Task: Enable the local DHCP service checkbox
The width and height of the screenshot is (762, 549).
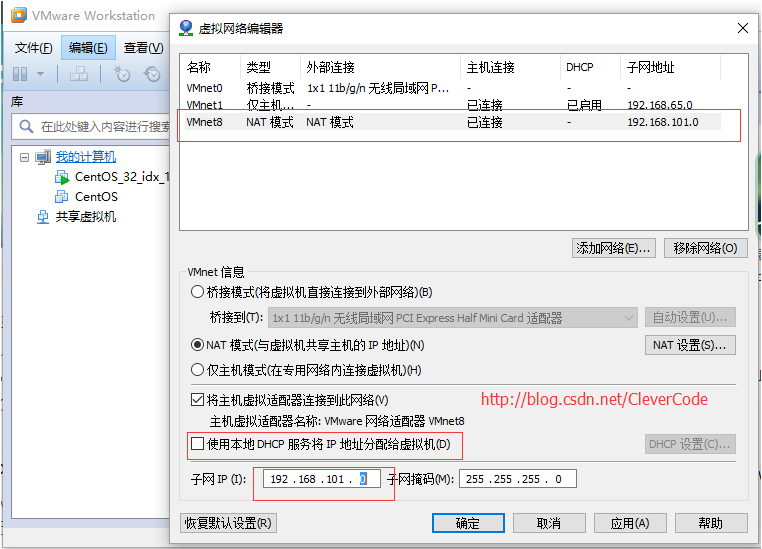Action: coord(197,443)
